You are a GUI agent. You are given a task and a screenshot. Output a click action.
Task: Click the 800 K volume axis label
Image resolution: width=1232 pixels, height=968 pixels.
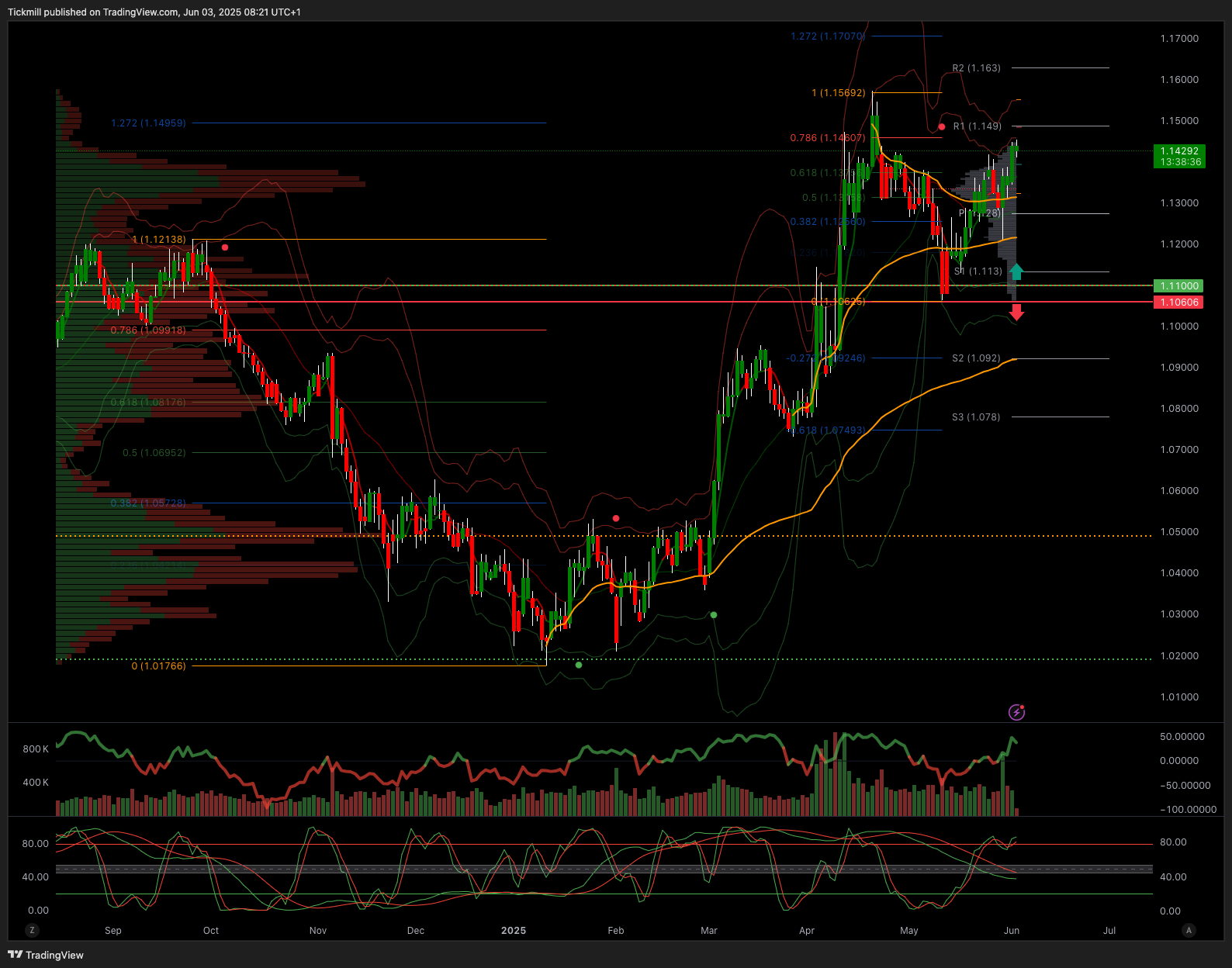(36, 748)
